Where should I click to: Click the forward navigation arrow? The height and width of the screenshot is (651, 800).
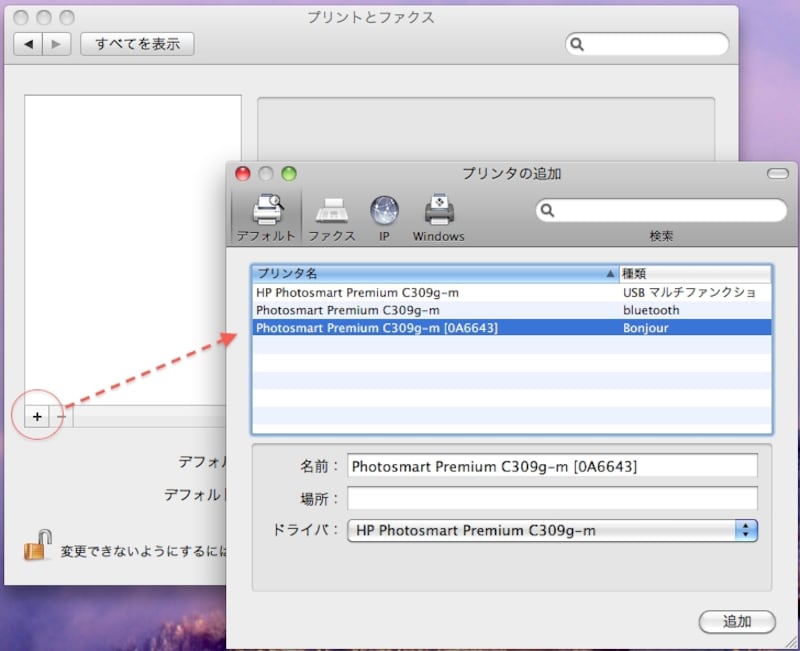pos(55,44)
